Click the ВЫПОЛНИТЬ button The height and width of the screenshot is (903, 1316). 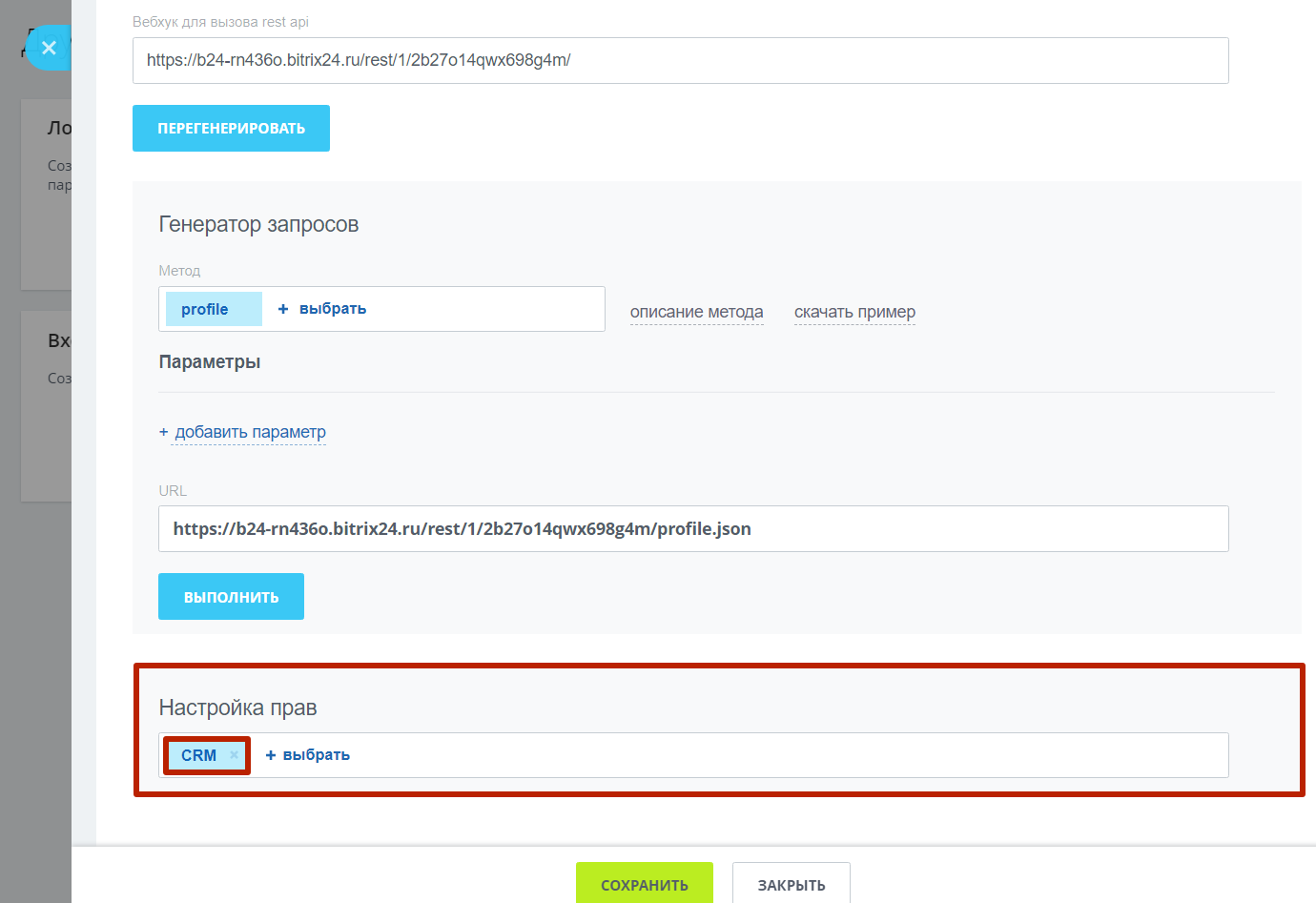tap(231, 596)
